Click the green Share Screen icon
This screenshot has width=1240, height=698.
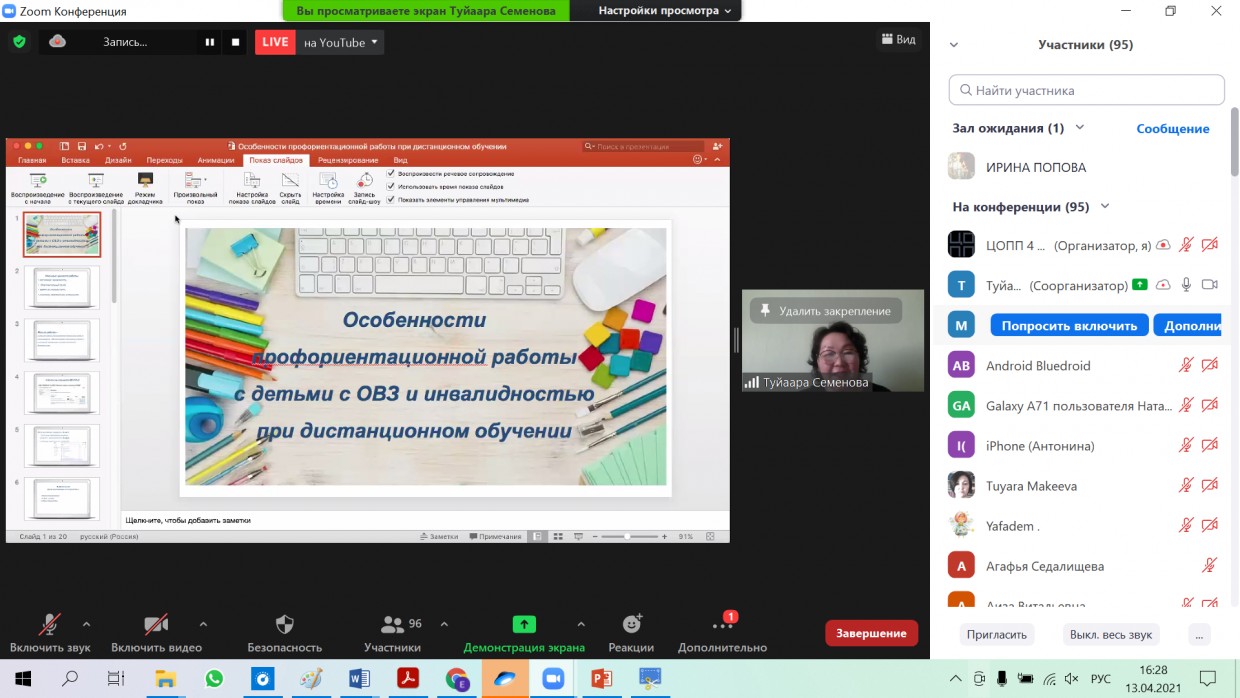(x=524, y=625)
